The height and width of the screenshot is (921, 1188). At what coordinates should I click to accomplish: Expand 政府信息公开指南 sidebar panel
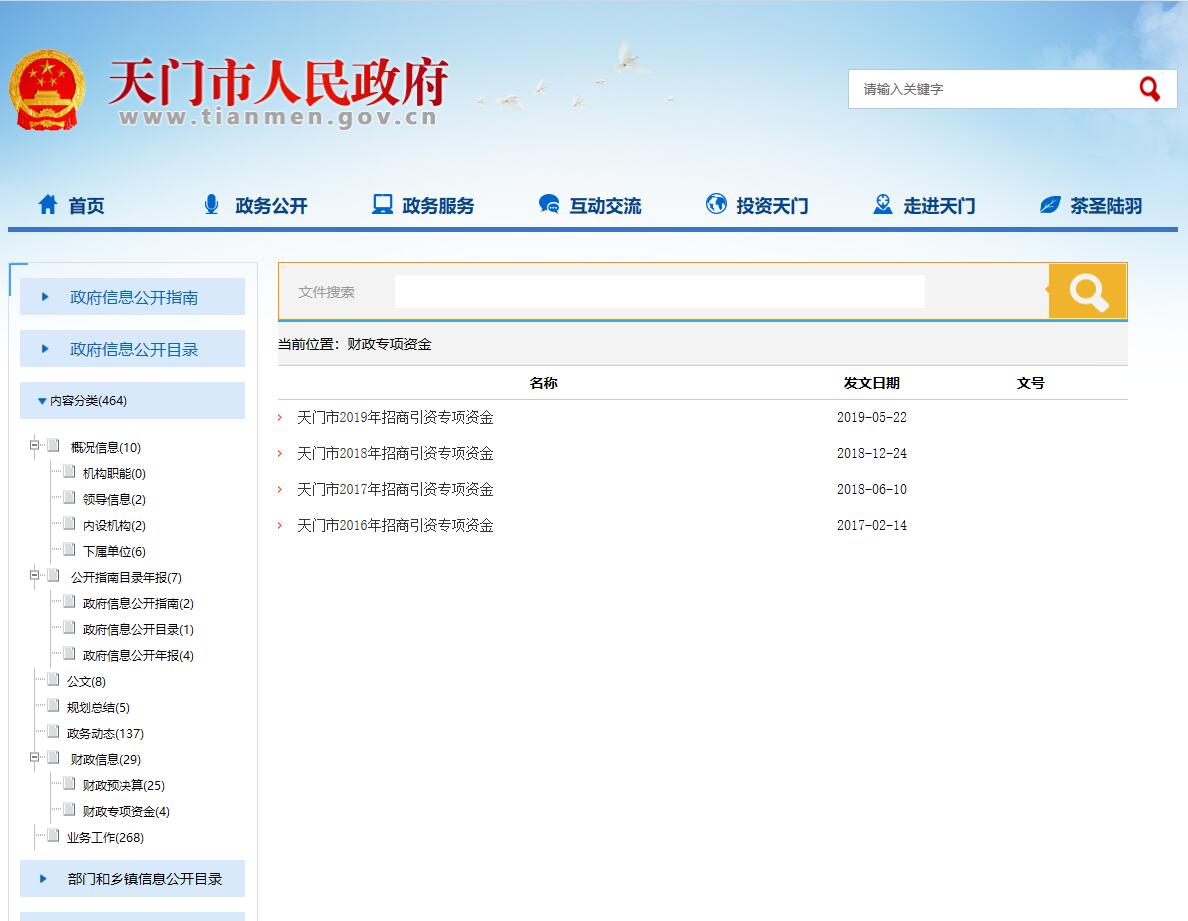point(132,297)
